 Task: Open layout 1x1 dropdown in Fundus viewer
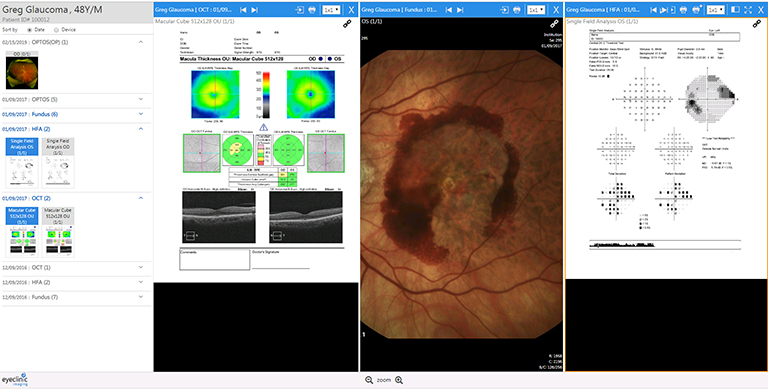click(x=536, y=10)
